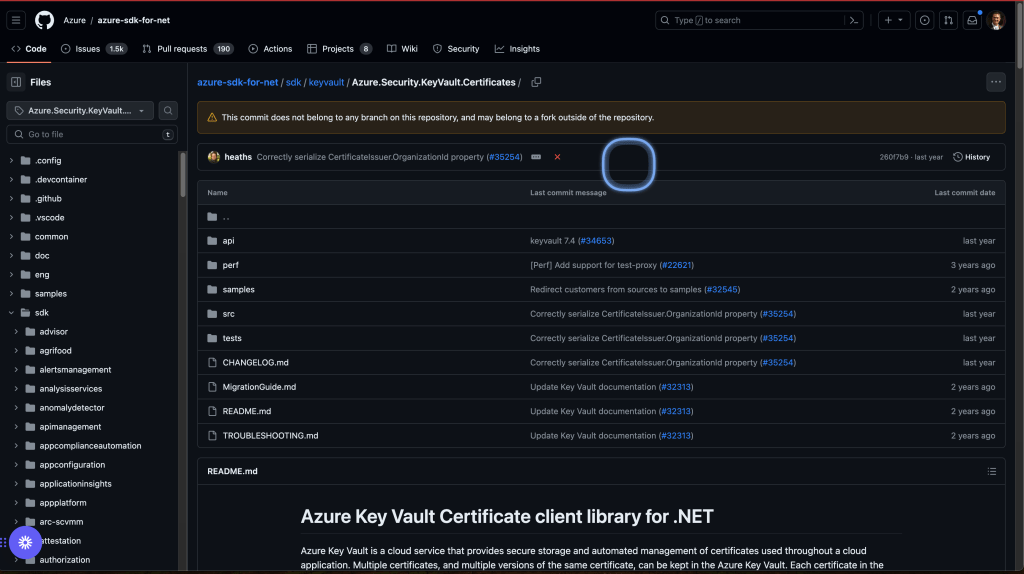Open commit History
Image resolution: width=1024 pixels, height=574 pixels.
972,157
